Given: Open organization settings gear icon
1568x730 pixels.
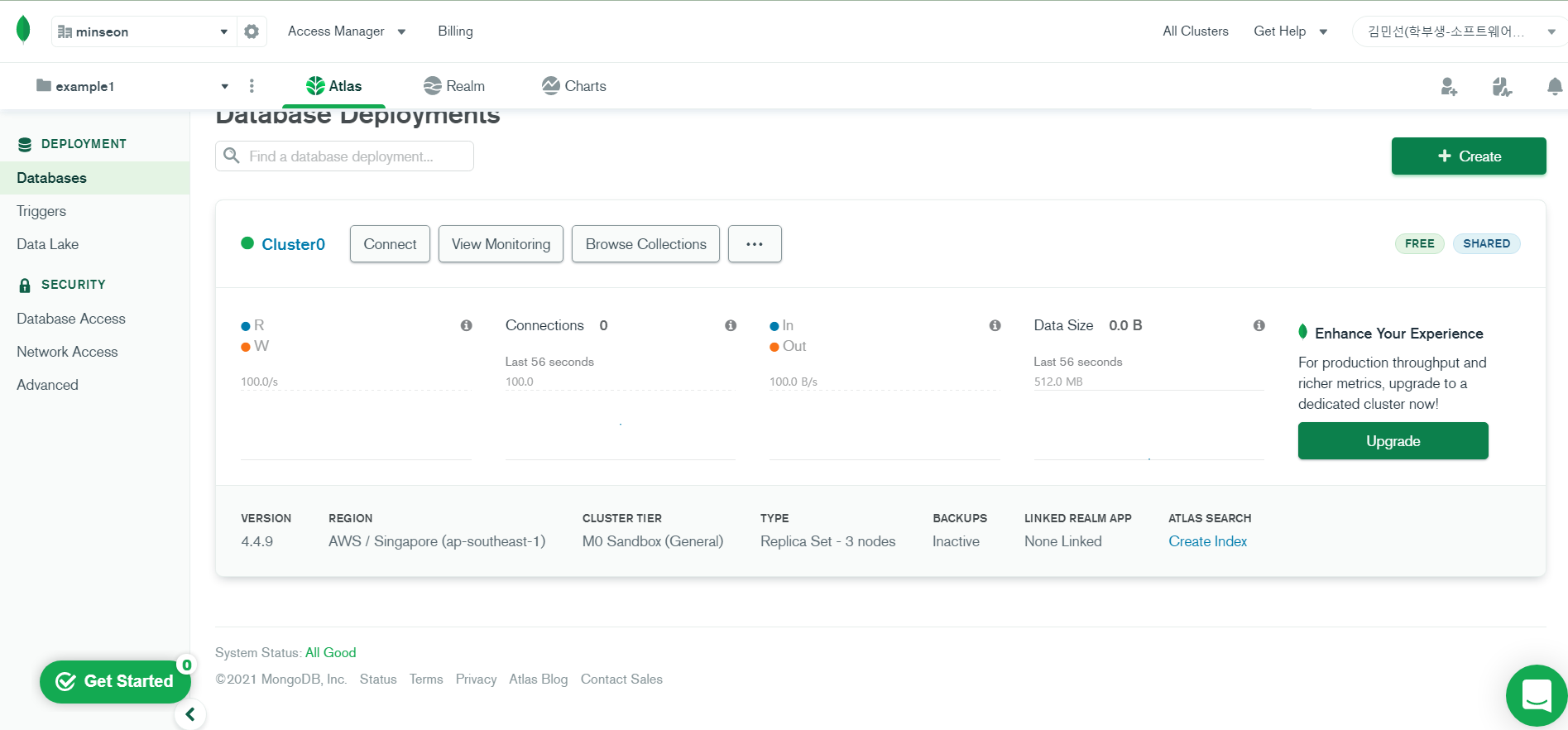Looking at the screenshot, I should [x=252, y=31].
